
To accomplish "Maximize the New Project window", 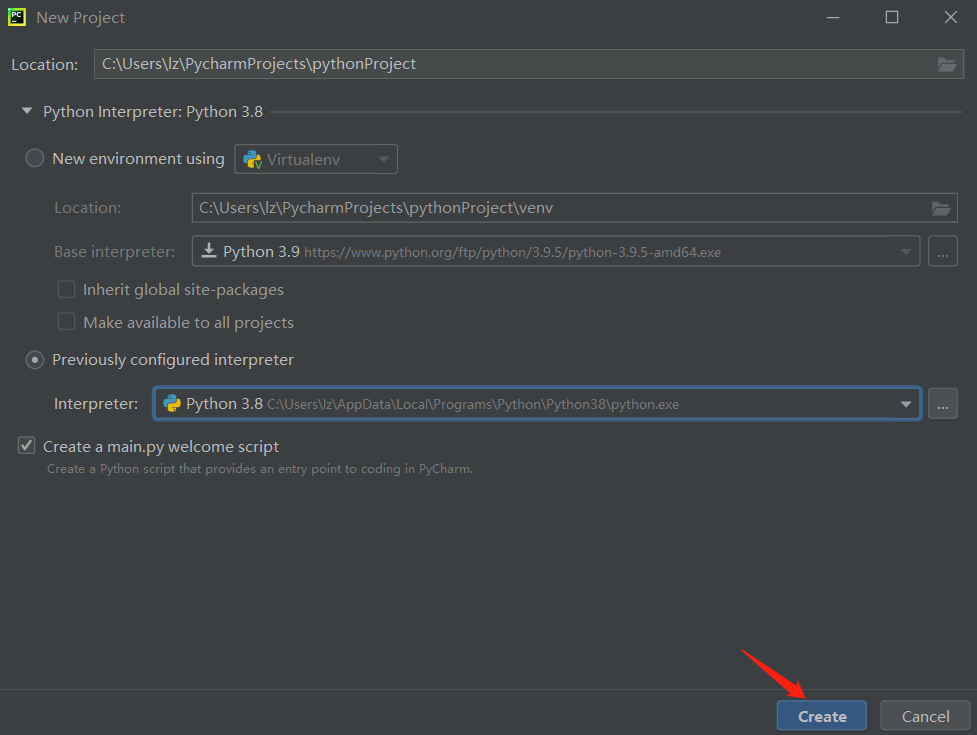I will pyautogui.click(x=892, y=17).
